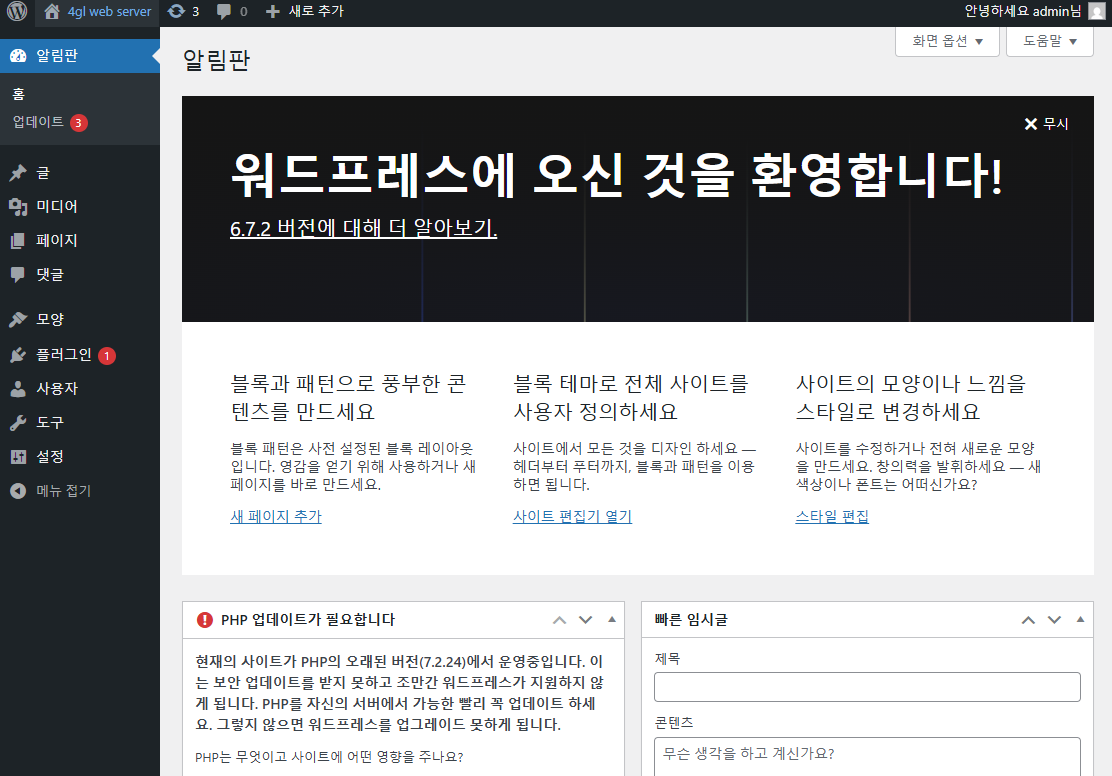
Task: Click 4gl web server site name
Action: [109, 11]
